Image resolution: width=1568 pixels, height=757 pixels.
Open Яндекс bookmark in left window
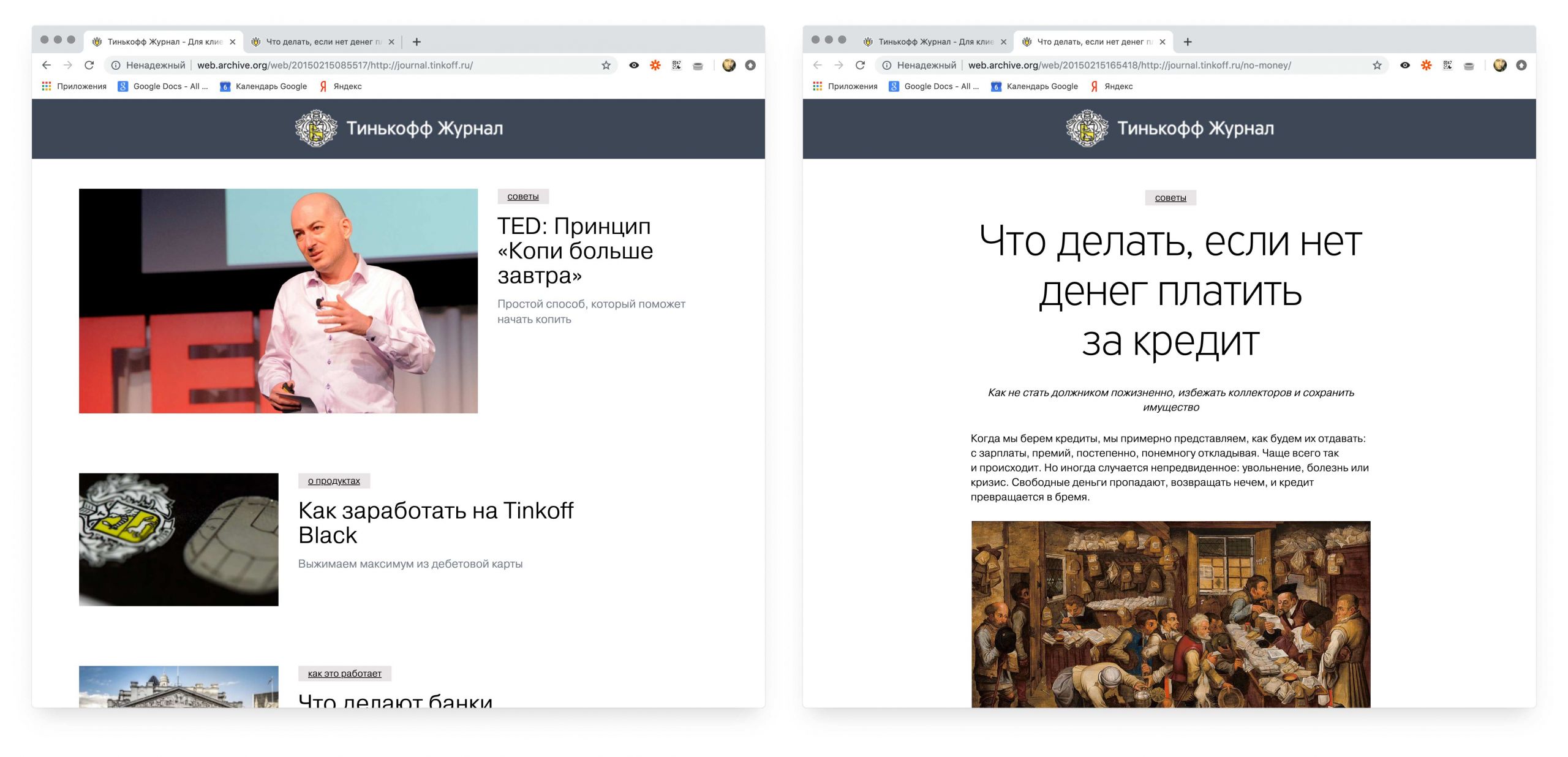point(341,86)
